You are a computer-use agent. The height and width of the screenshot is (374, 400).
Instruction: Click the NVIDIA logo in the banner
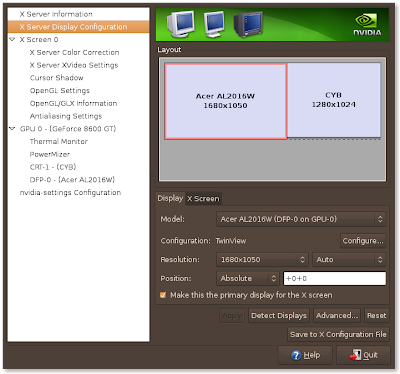[367, 24]
